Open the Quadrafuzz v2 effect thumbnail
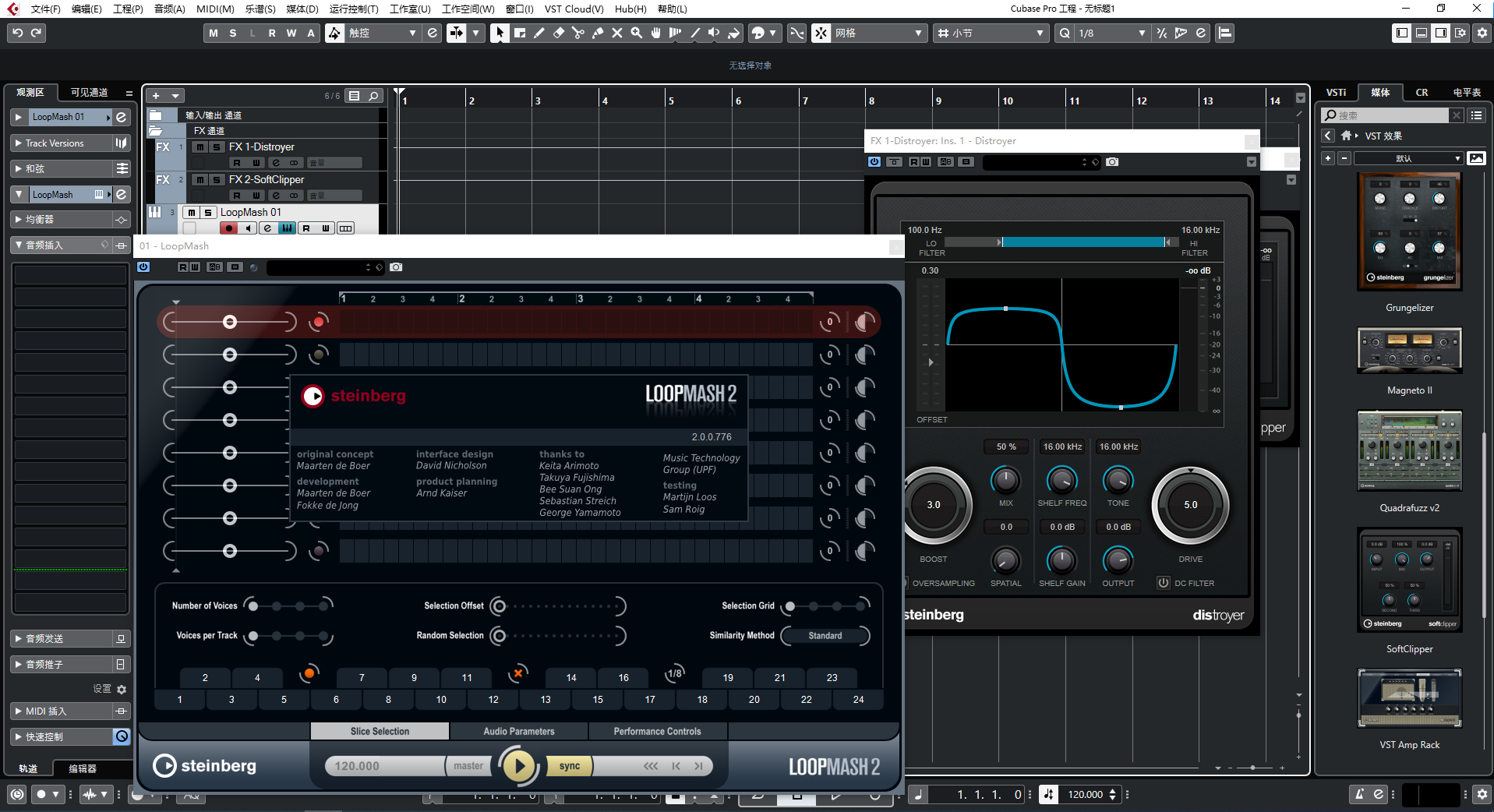1494x812 pixels. pyautogui.click(x=1409, y=452)
